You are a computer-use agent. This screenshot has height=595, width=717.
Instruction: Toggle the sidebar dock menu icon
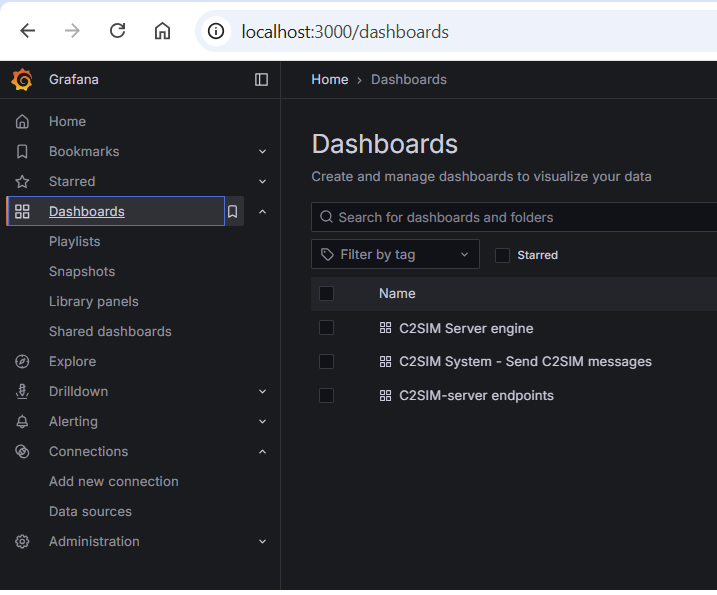[x=262, y=80]
